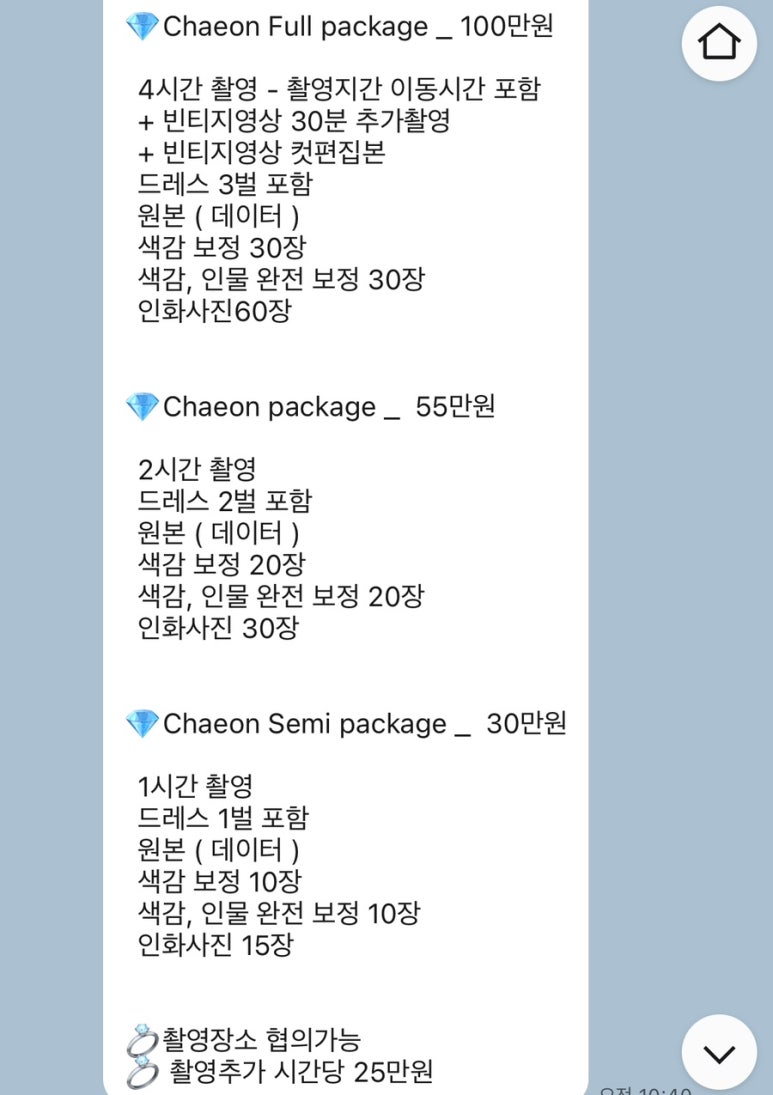Tap the 드레스 3벌 포함 line
Screen dimensions: 773x1095
[x=226, y=184]
